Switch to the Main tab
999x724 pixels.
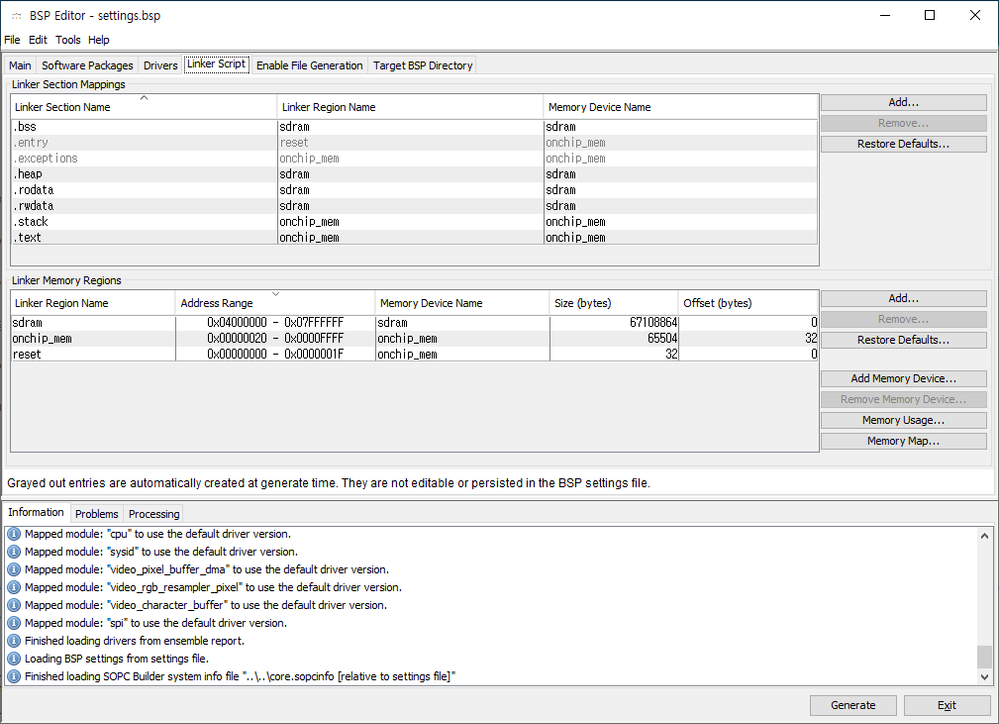20,65
